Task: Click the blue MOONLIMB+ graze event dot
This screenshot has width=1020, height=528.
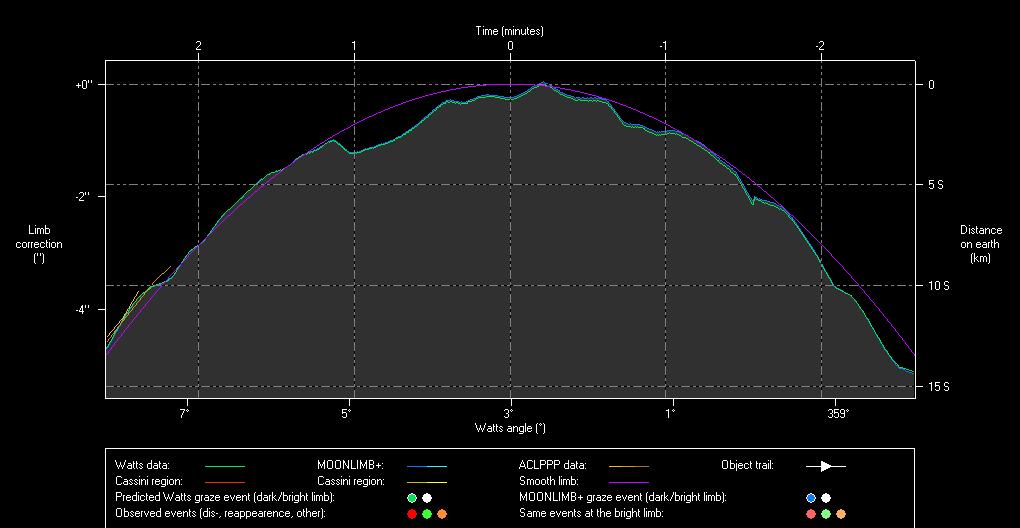Action: point(811,498)
